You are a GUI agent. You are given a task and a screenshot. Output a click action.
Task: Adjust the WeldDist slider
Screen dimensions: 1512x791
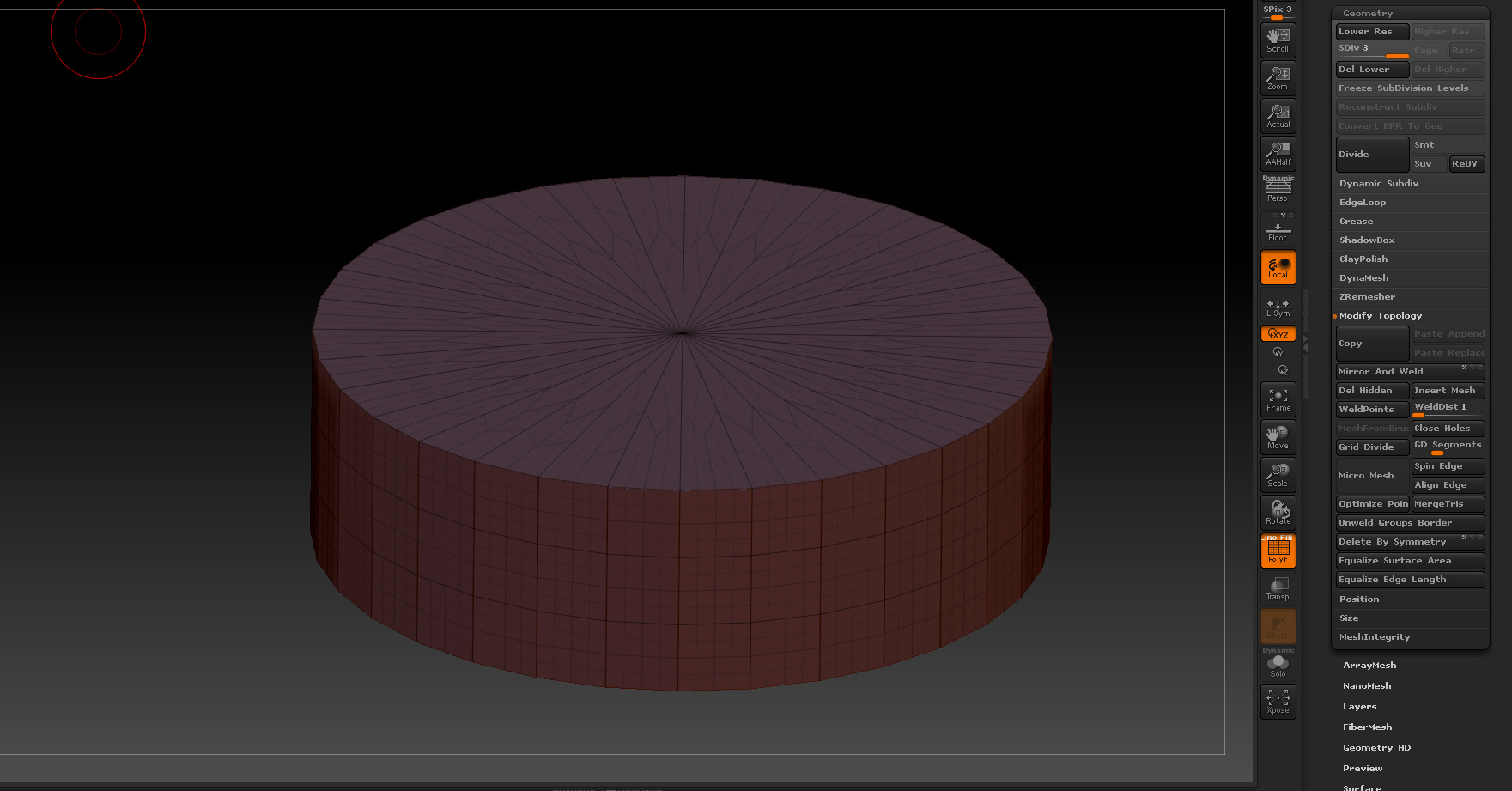[1448, 410]
